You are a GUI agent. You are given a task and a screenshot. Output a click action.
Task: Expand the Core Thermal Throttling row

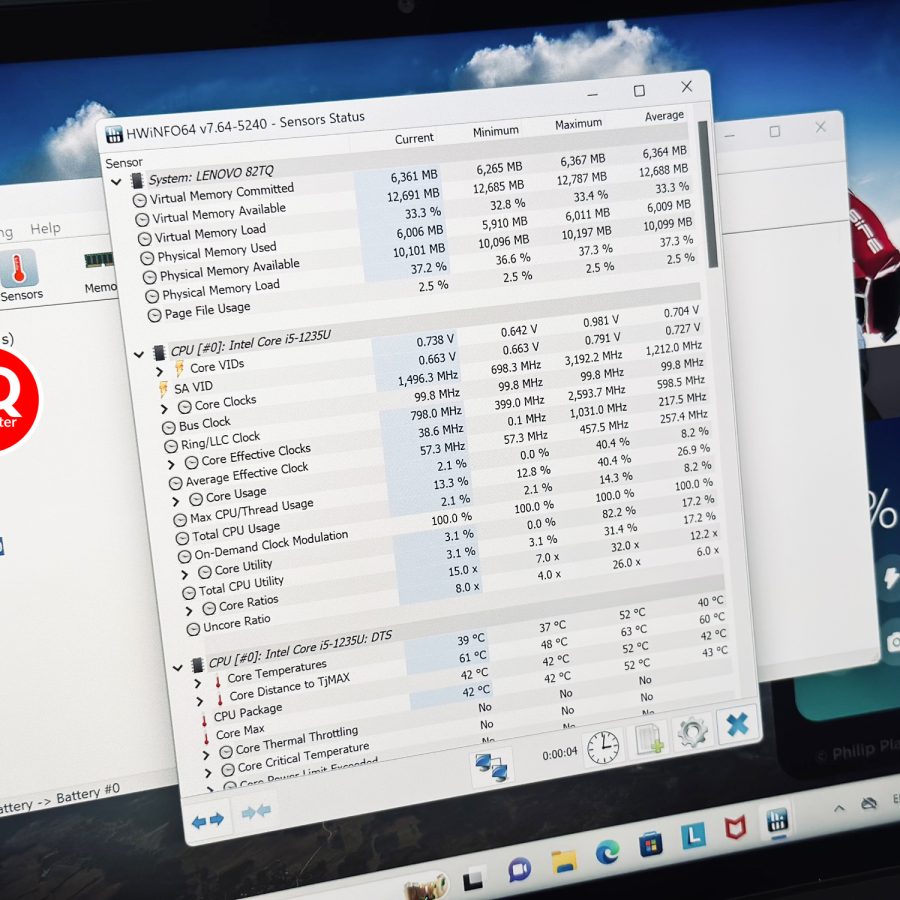207,755
